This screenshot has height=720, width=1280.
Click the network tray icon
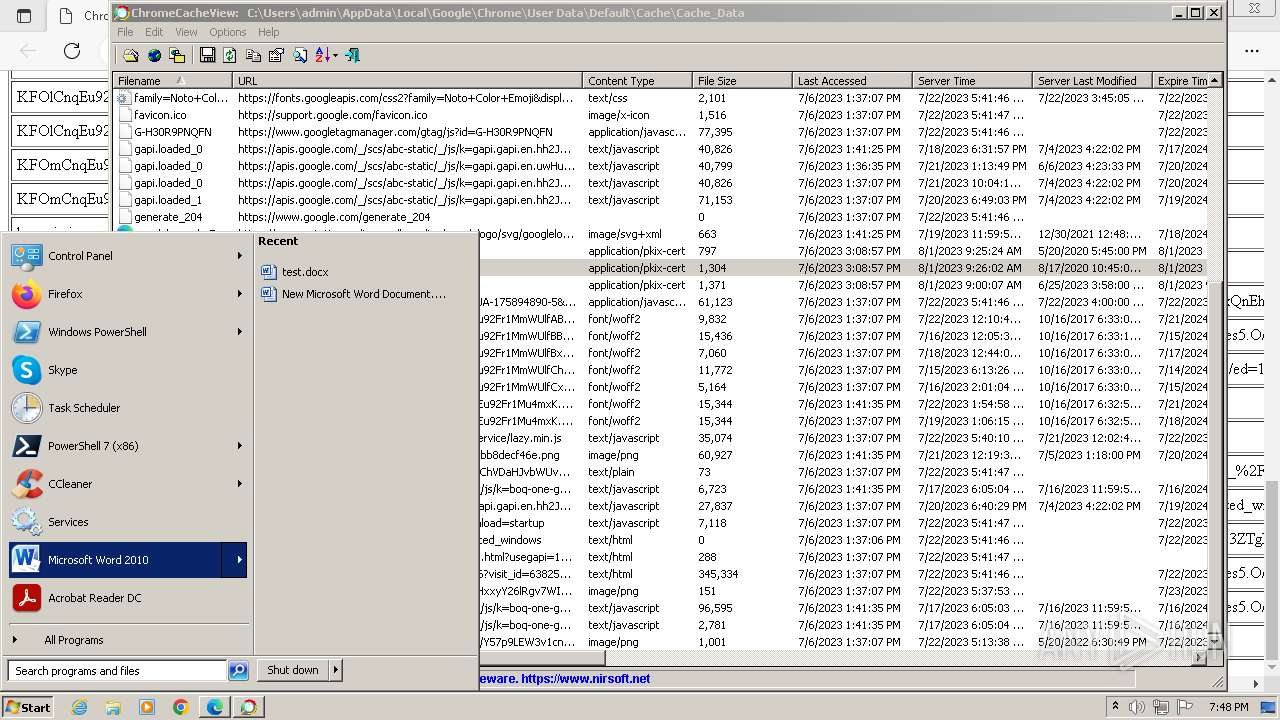click(1161, 707)
